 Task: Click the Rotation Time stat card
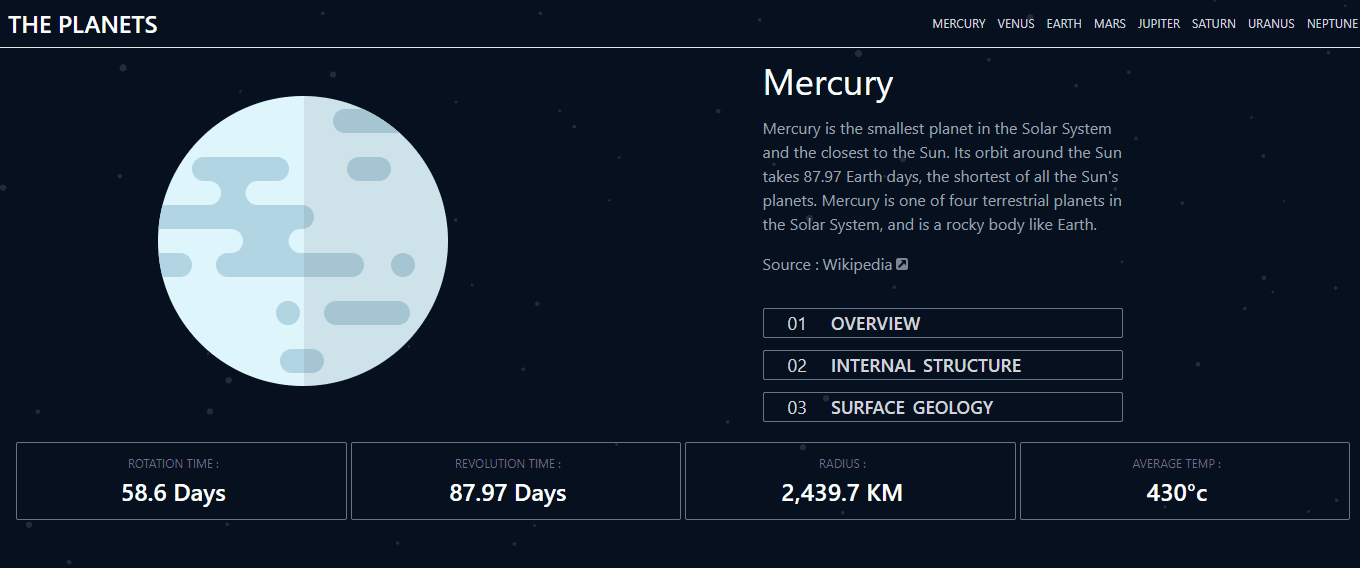tap(181, 481)
